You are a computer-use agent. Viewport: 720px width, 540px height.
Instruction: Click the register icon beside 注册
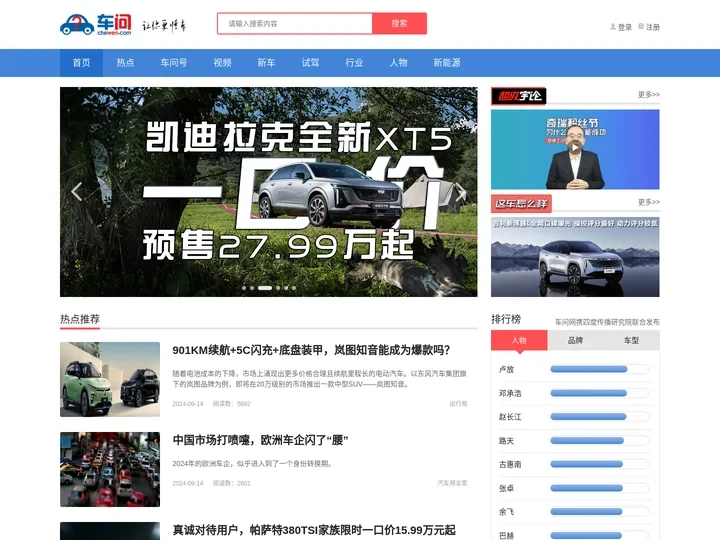tap(641, 27)
